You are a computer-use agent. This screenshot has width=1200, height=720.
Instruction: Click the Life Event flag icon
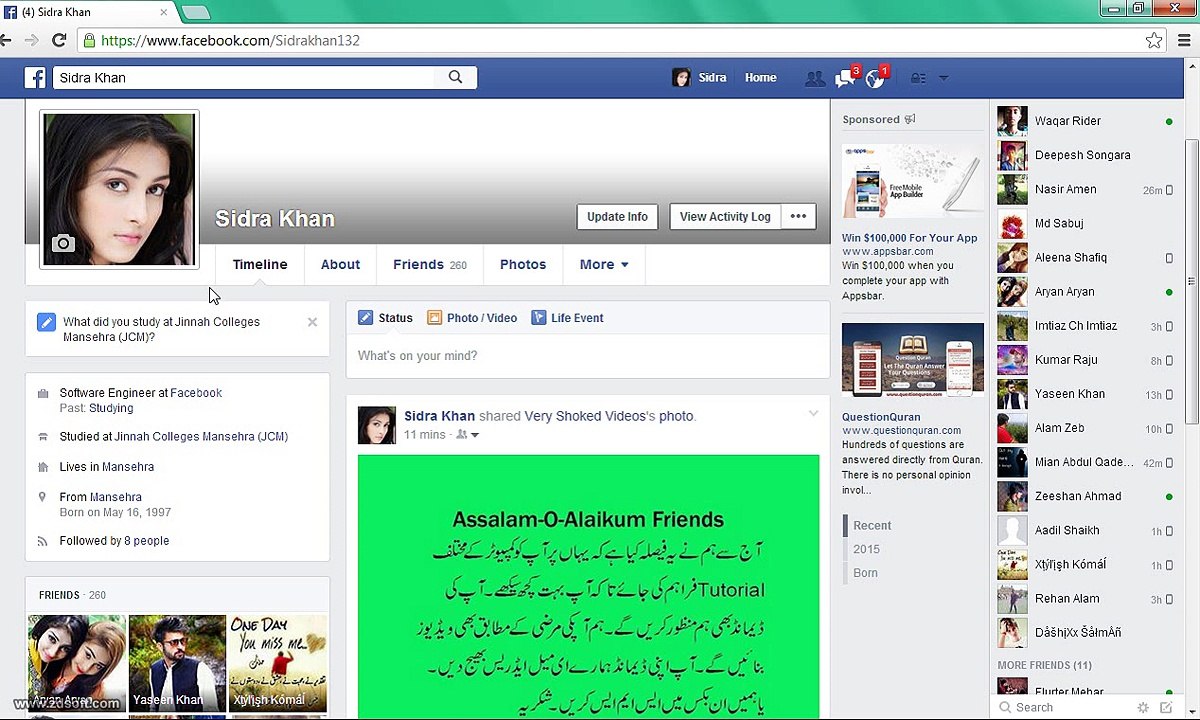click(x=539, y=318)
